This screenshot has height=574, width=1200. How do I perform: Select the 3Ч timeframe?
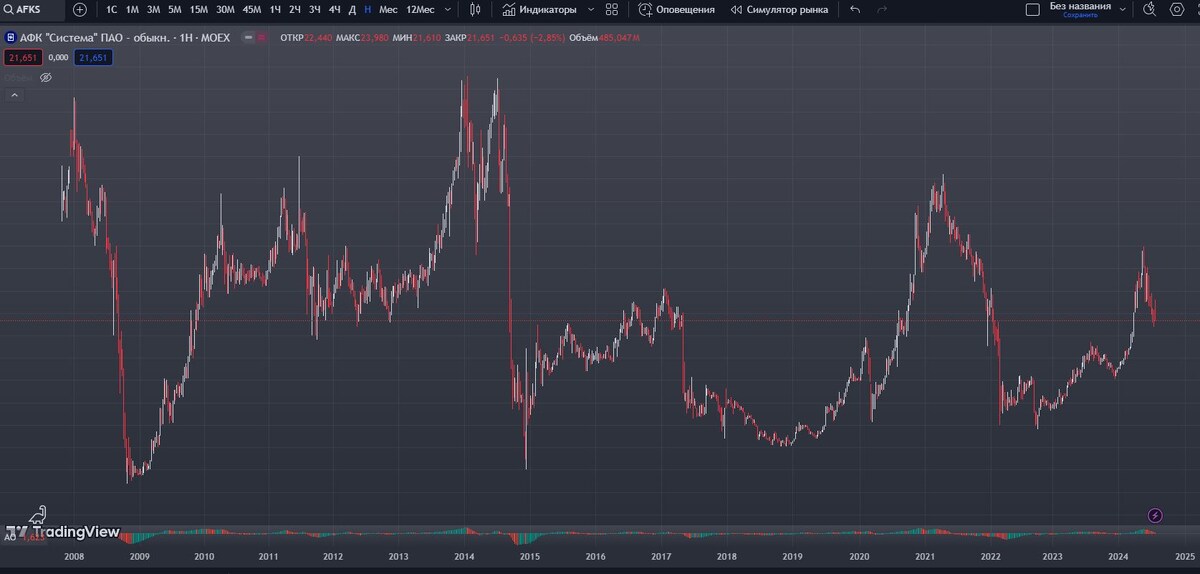[314, 9]
